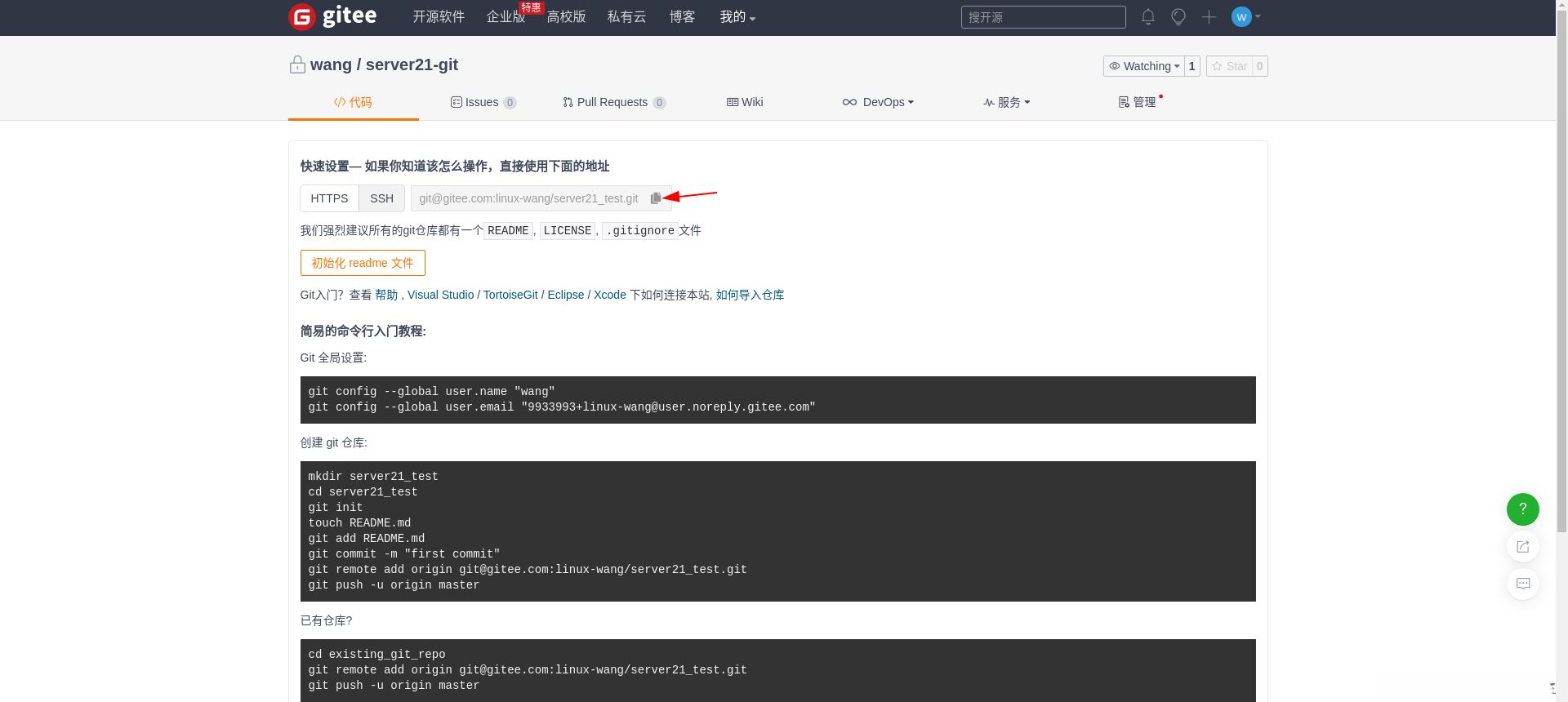Click the .gitignore code label

(x=640, y=231)
